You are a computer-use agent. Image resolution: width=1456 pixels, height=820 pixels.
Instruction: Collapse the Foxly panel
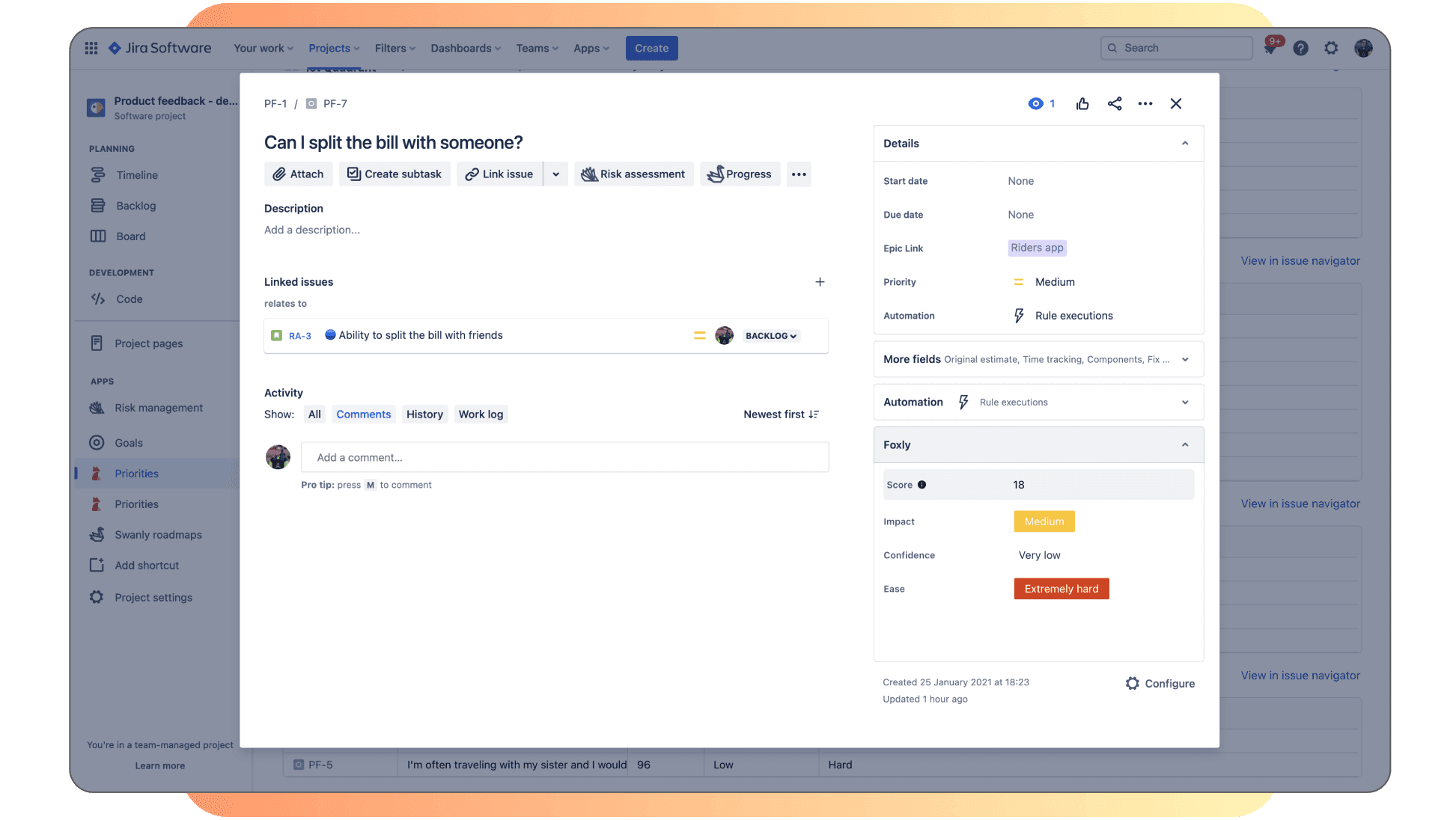coord(1184,445)
